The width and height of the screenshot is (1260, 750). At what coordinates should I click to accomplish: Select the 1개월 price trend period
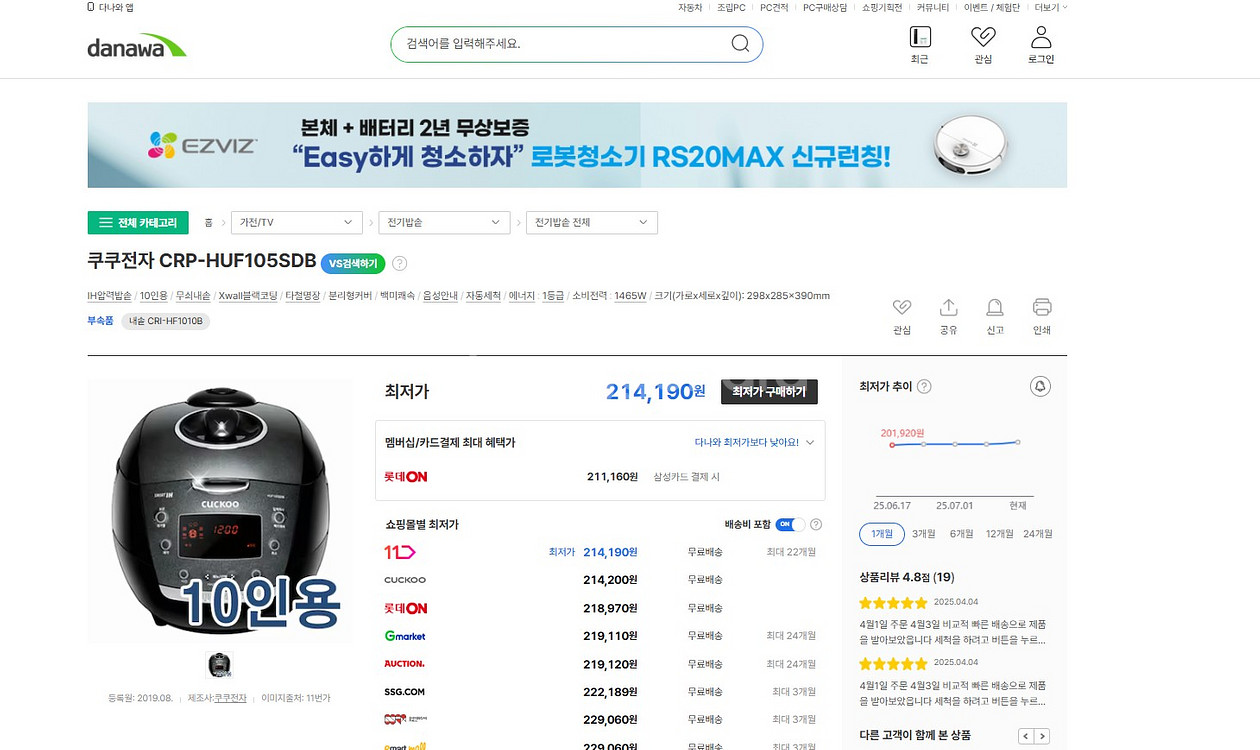(882, 534)
